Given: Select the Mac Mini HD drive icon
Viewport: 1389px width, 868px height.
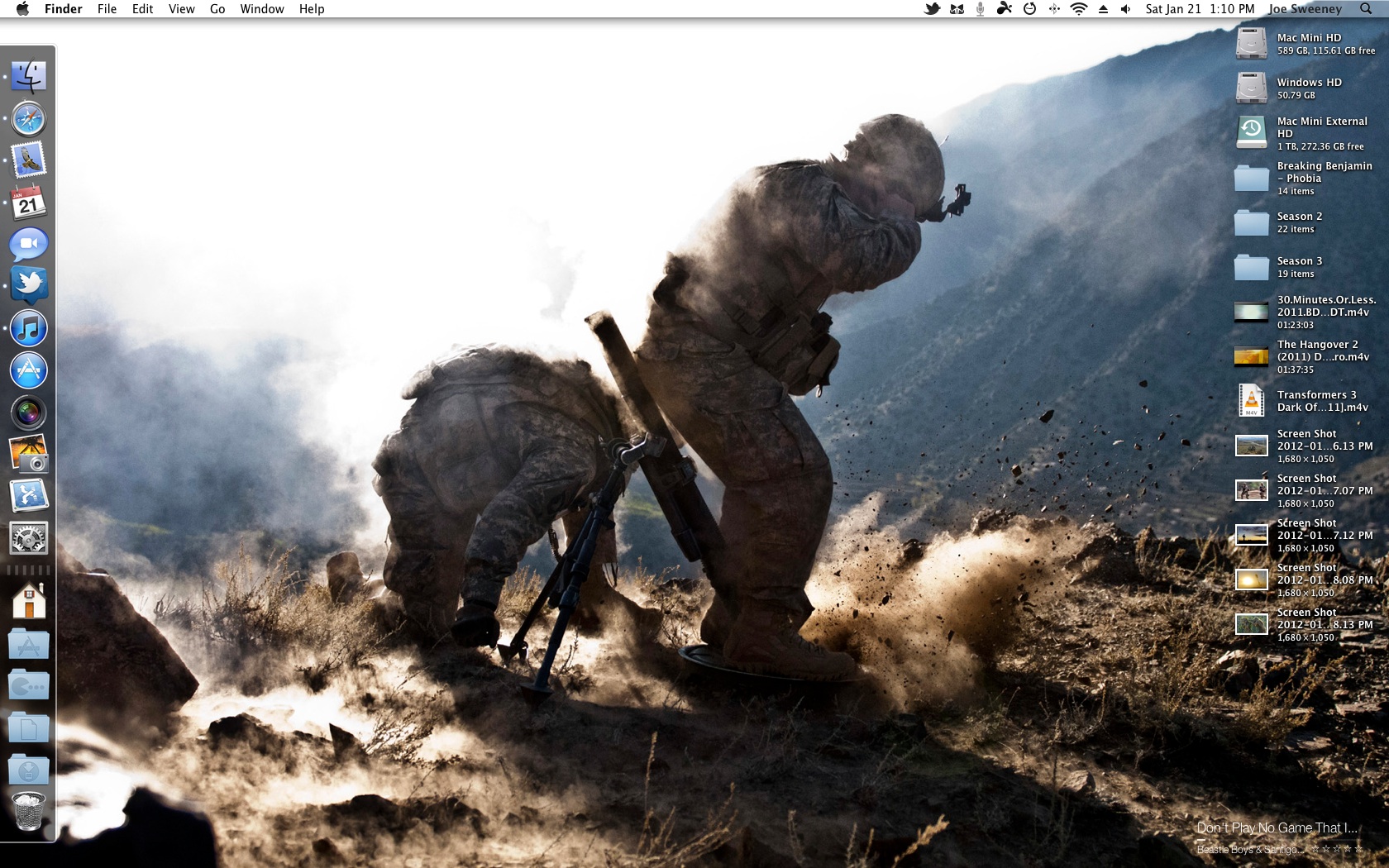Looking at the screenshot, I should pos(1251,43).
